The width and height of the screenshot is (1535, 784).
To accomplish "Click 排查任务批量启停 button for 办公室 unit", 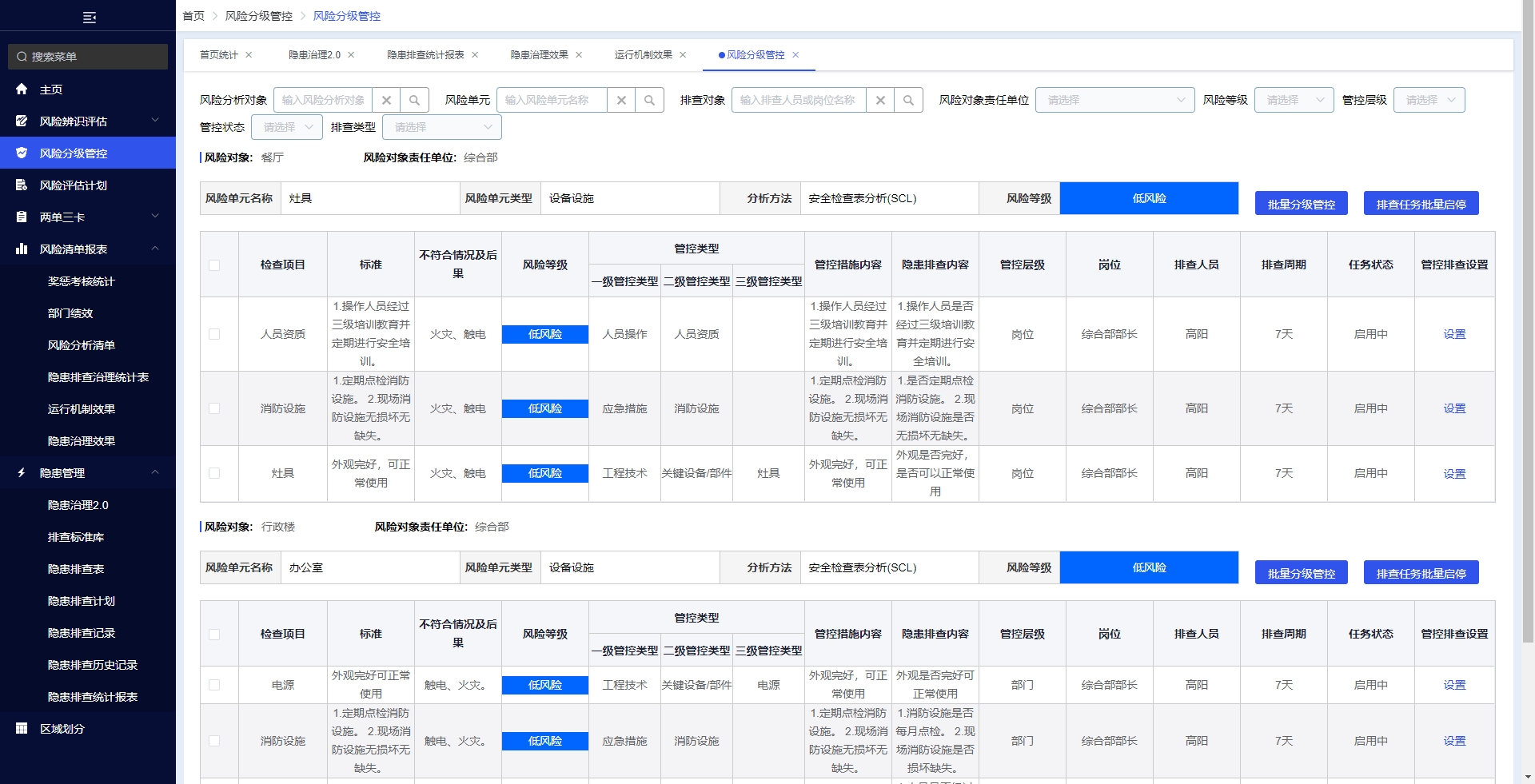I will point(1421,573).
